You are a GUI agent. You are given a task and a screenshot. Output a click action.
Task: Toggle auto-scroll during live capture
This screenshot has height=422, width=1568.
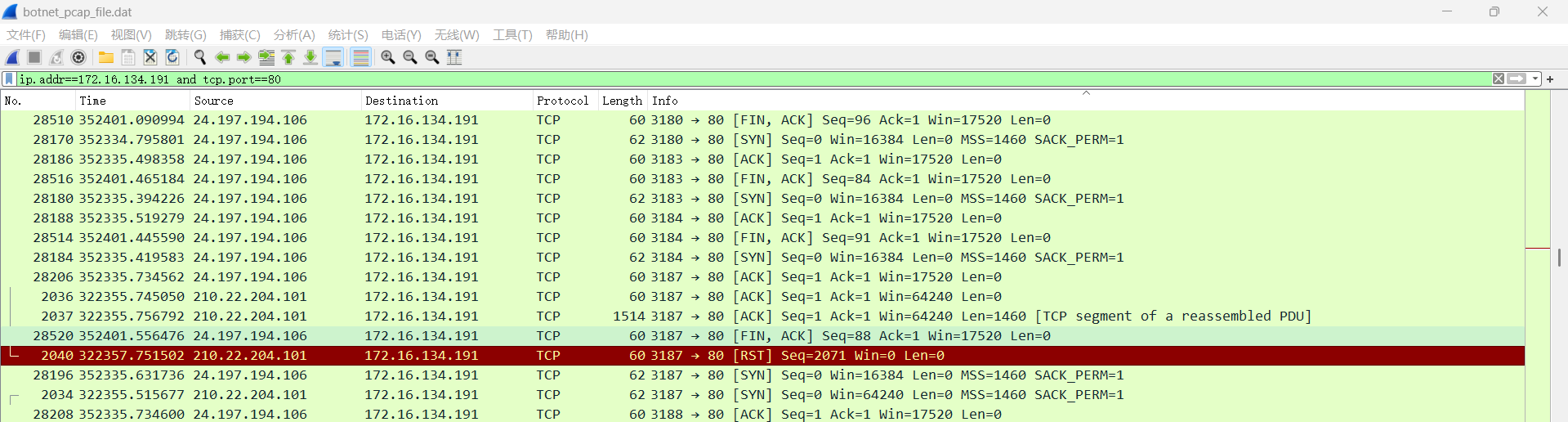click(333, 57)
